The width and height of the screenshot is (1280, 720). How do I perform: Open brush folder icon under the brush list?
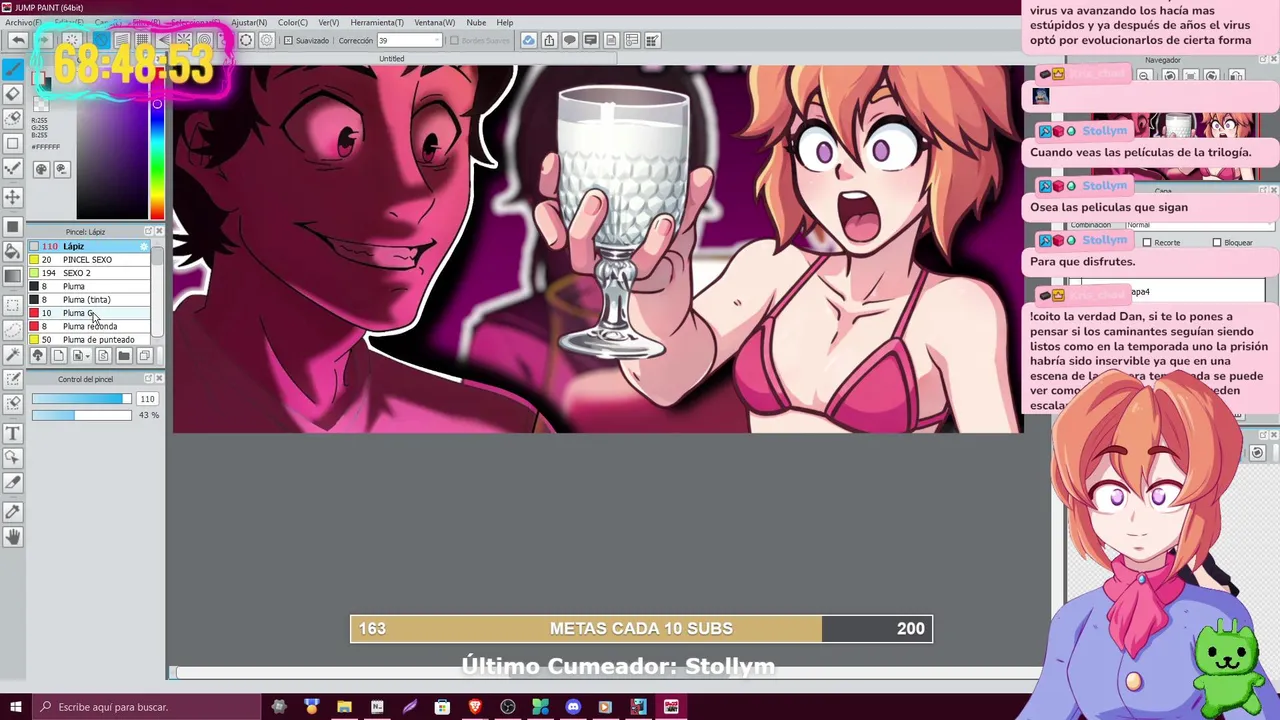click(124, 356)
